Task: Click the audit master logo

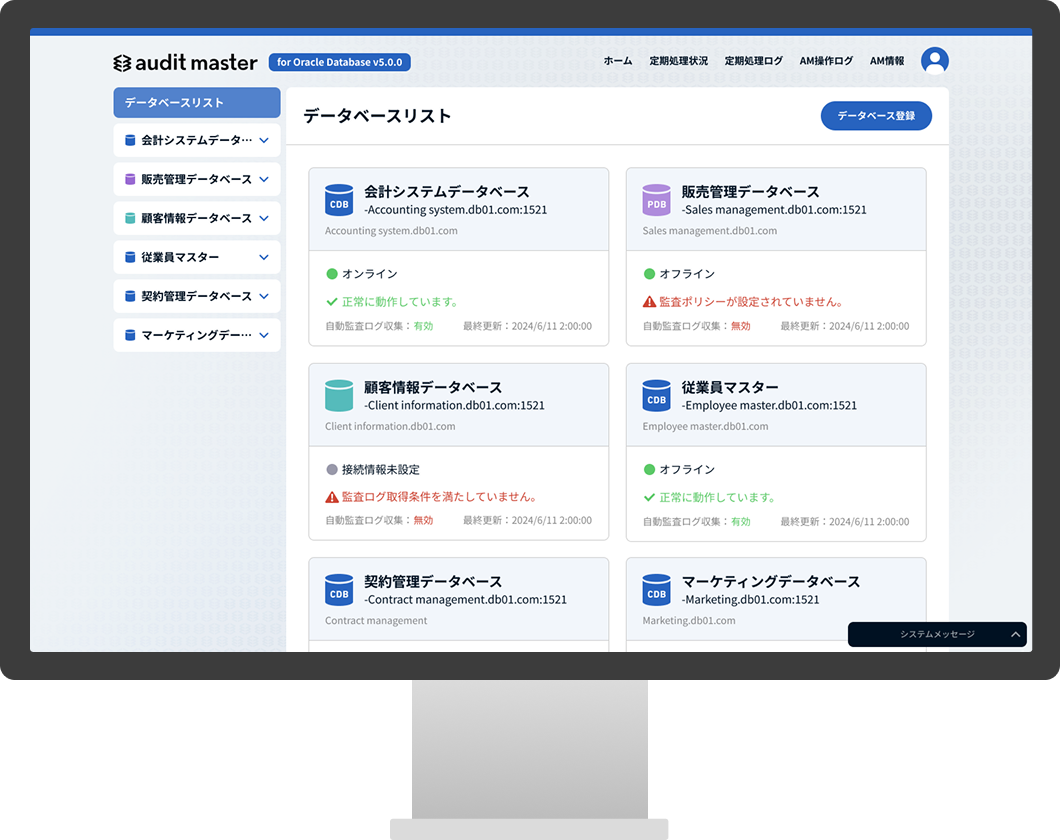Action: tap(185, 62)
